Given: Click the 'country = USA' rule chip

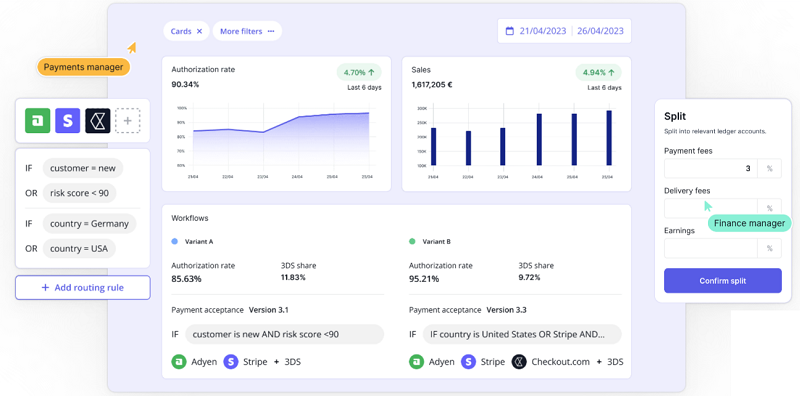Looking at the screenshot, I should pyautogui.click(x=79, y=249).
